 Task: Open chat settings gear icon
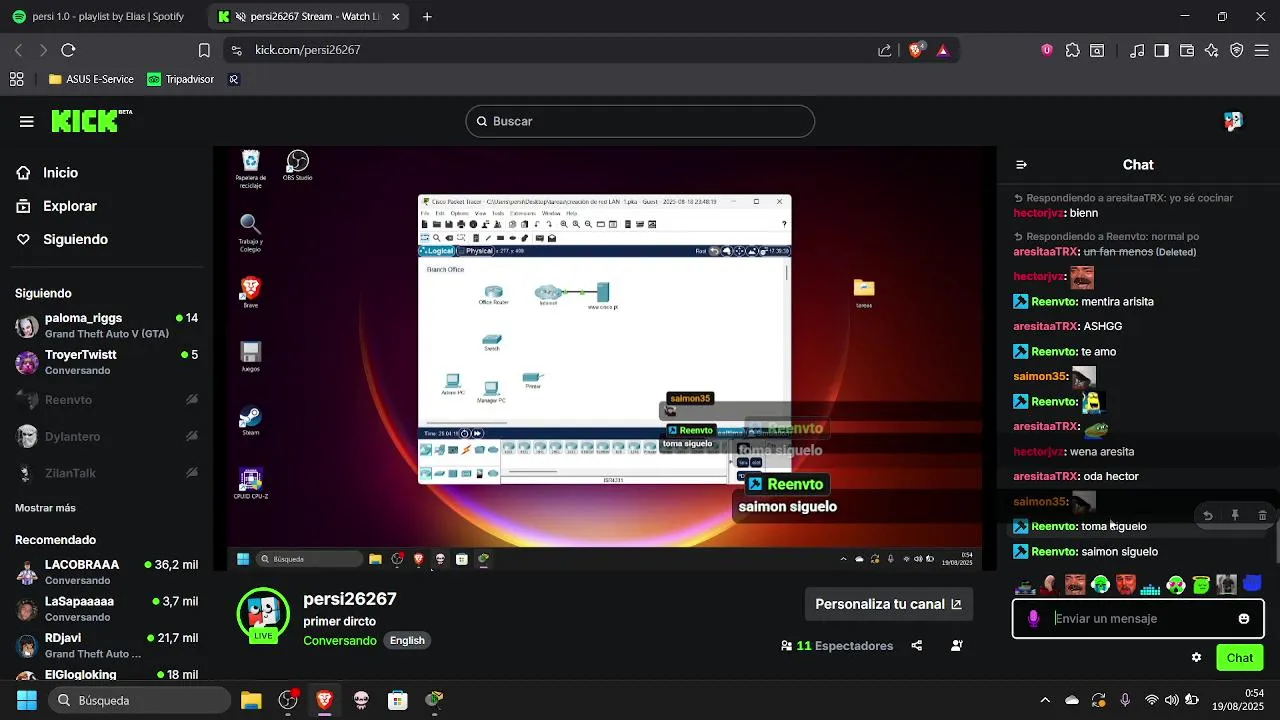(1196, 658)
